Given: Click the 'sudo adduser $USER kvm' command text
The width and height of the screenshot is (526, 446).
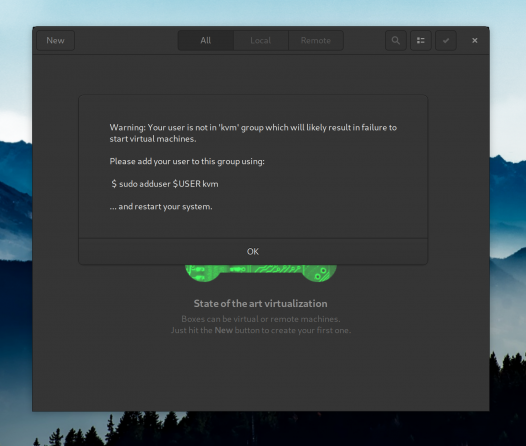Looking at the screenshot, I should point(165,184).
